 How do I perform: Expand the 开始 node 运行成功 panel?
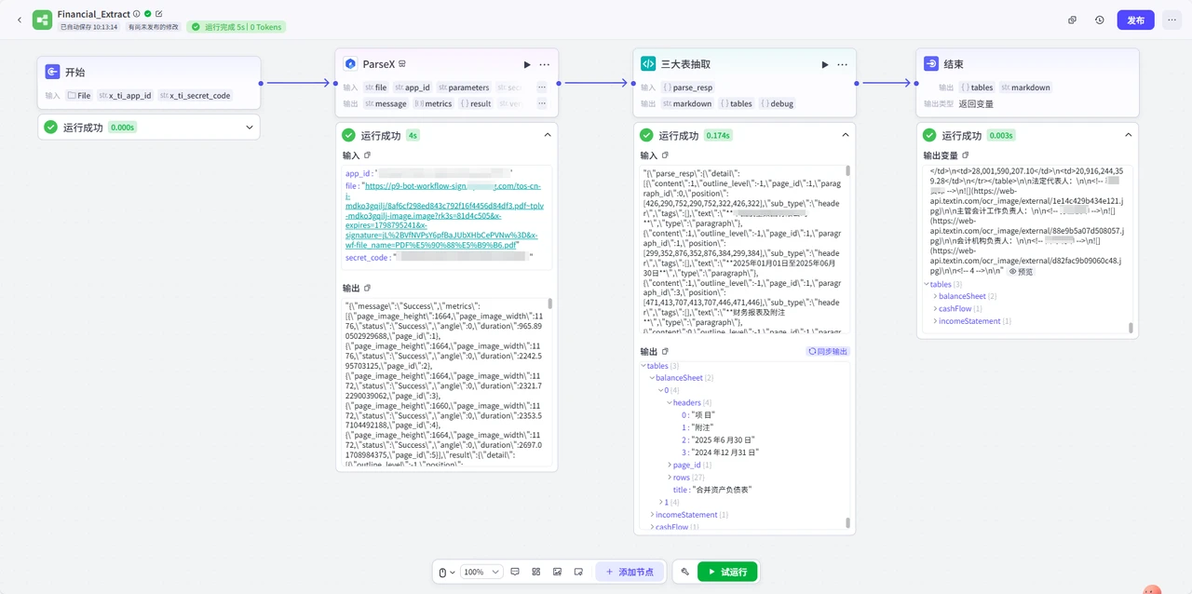click(x=249, y=127)
